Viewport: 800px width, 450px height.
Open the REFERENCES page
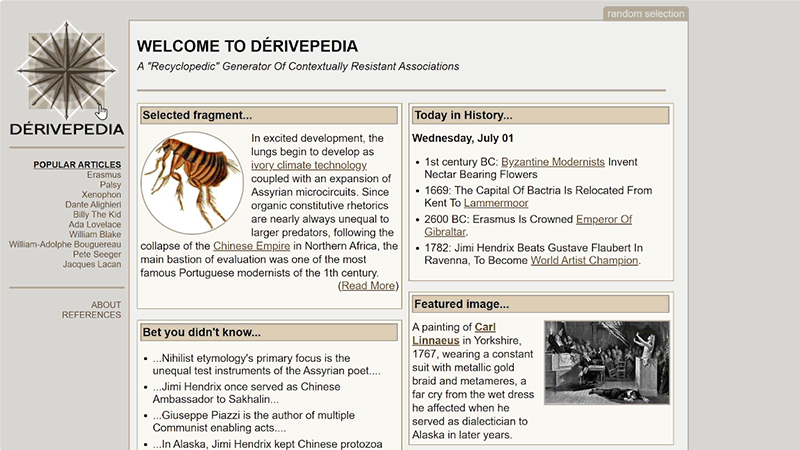tap(92, 315)
